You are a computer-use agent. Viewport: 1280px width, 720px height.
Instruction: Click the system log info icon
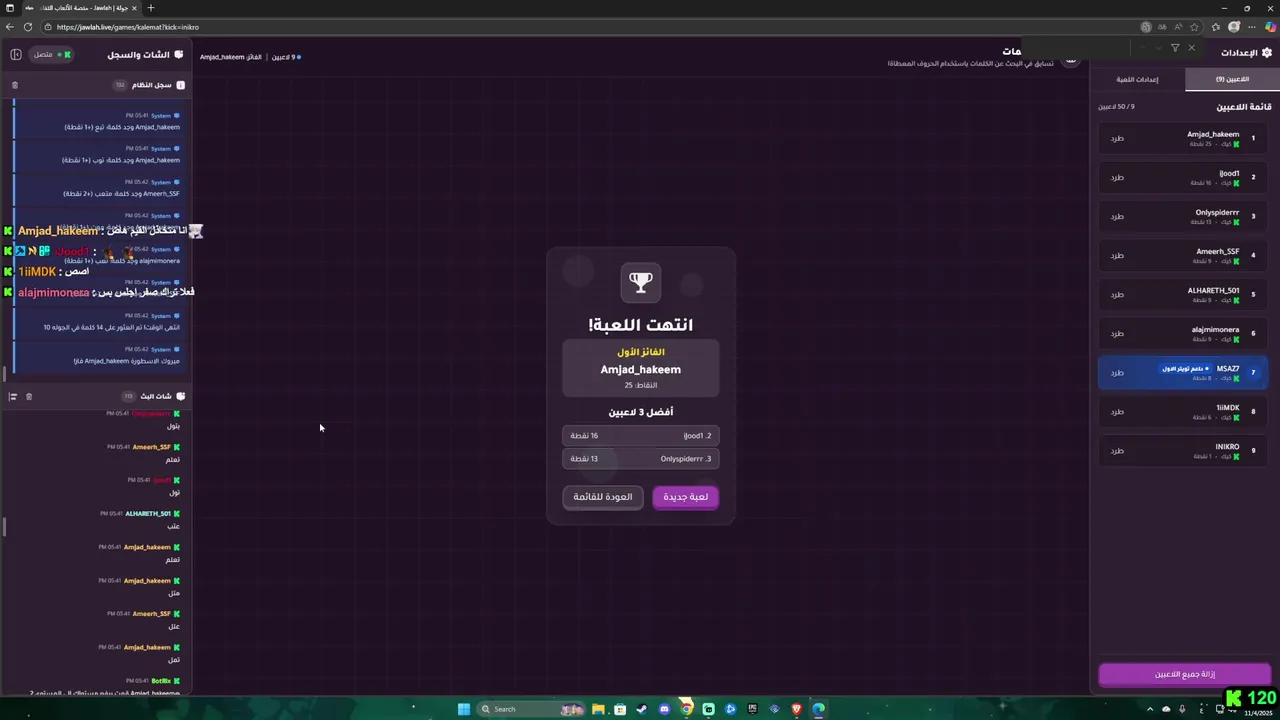(x=181, y=85)
